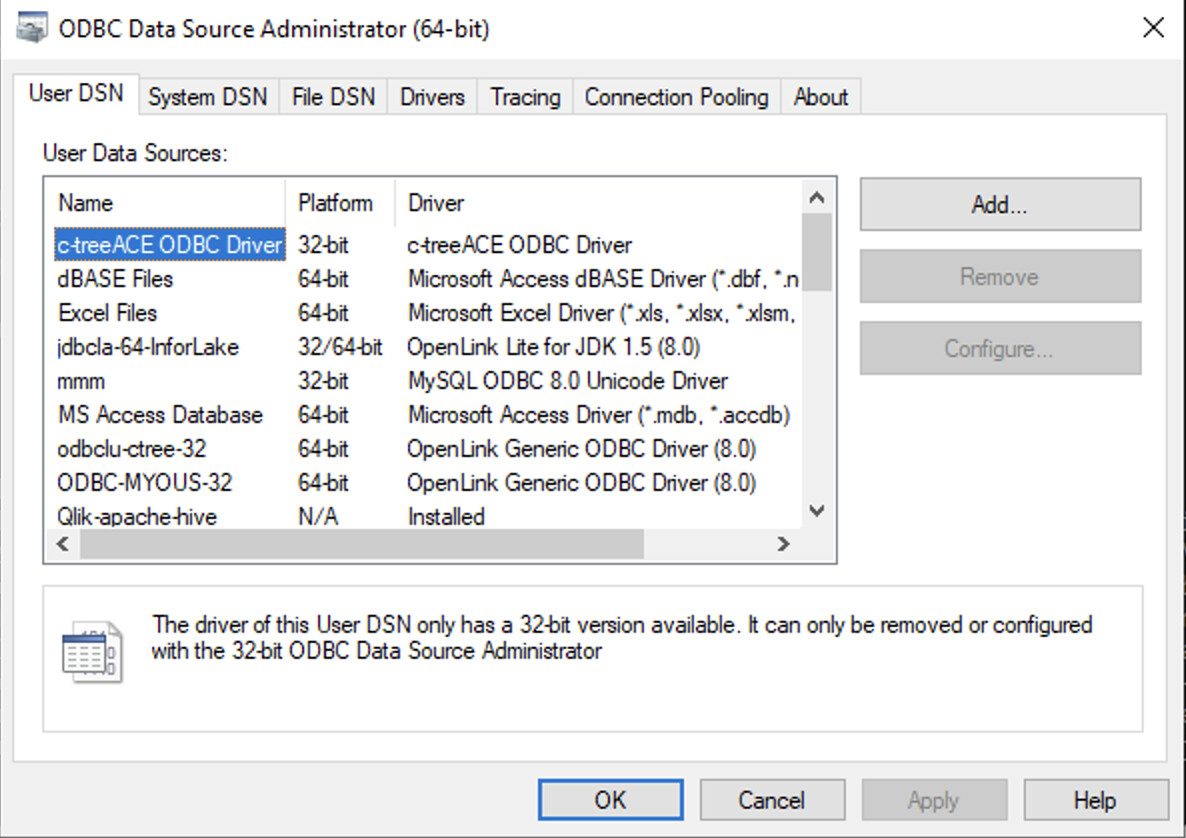
Task: Click the scroll-up arrow on the list scrollbar
Action: tap(818, 198)
